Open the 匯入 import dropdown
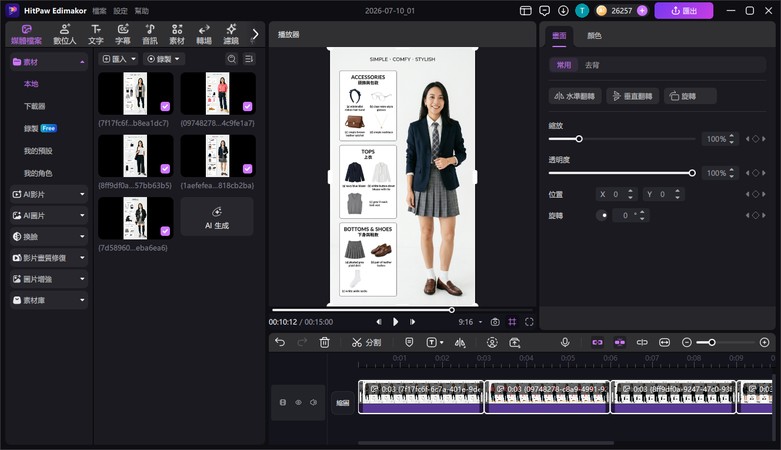This screenshot has height=450, width=781. point(119,59)
